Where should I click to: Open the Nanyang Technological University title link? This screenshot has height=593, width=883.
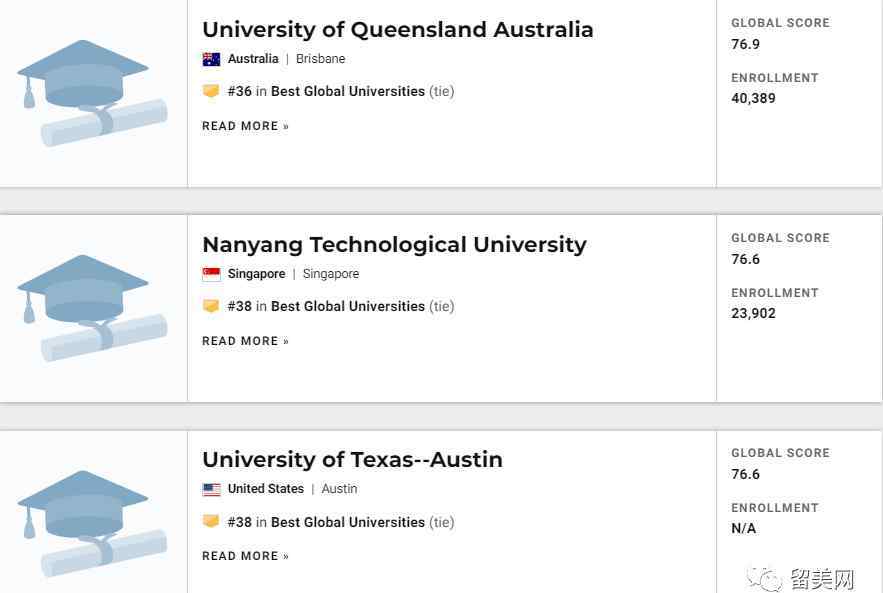click(x=394, y=245)
